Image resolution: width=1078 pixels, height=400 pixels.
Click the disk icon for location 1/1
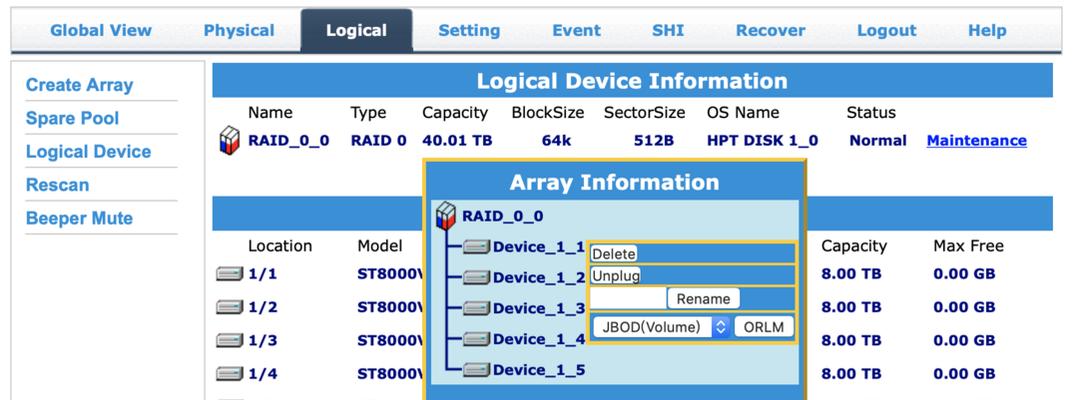[x=230, y=274]
